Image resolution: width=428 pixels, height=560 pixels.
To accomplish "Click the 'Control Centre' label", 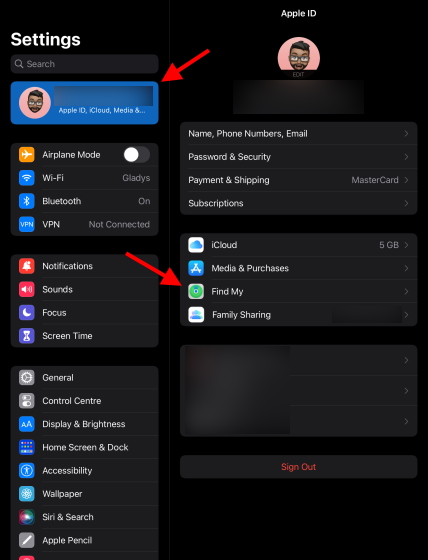I will pos(72,401).
